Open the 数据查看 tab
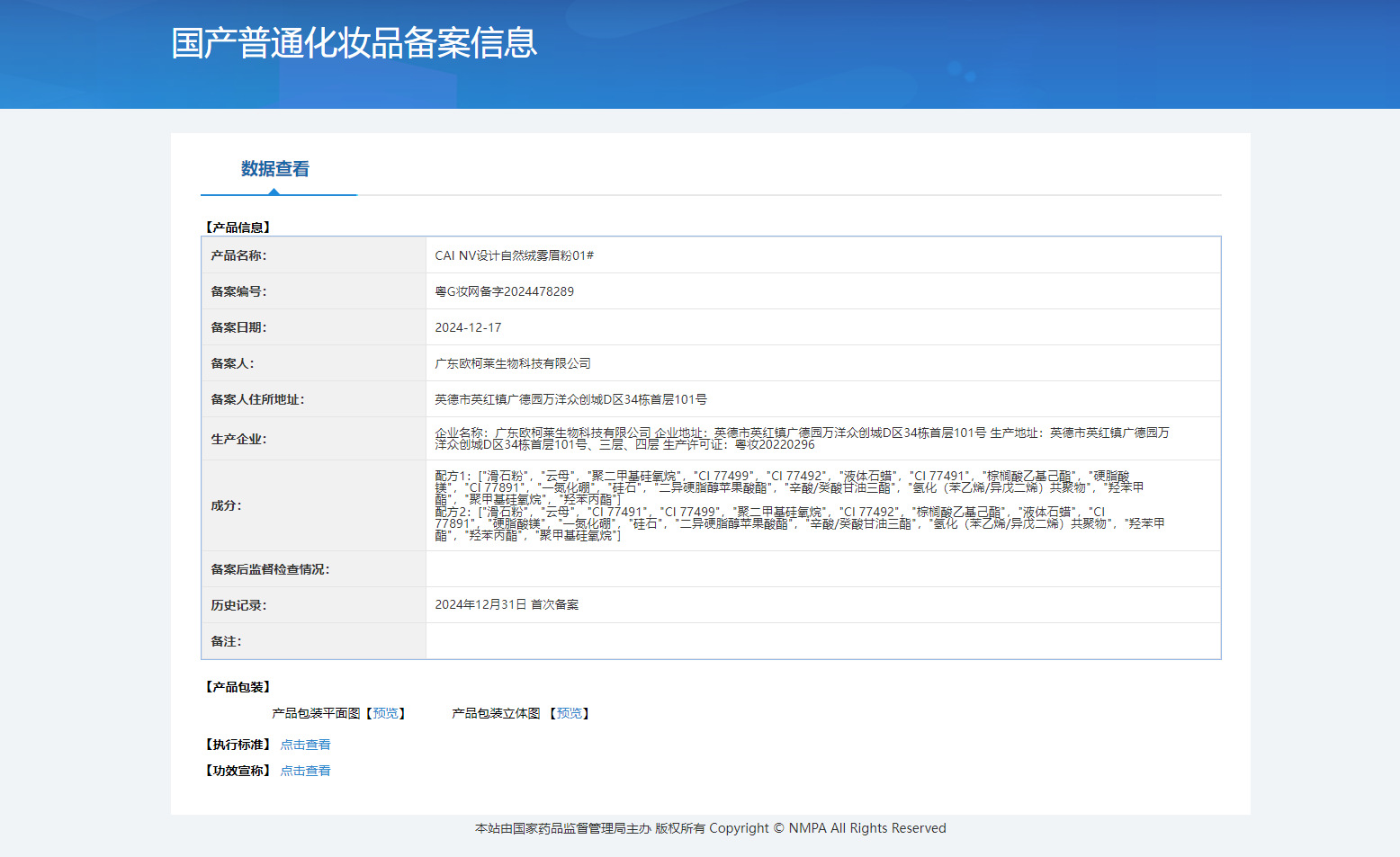 pos(275,169)
